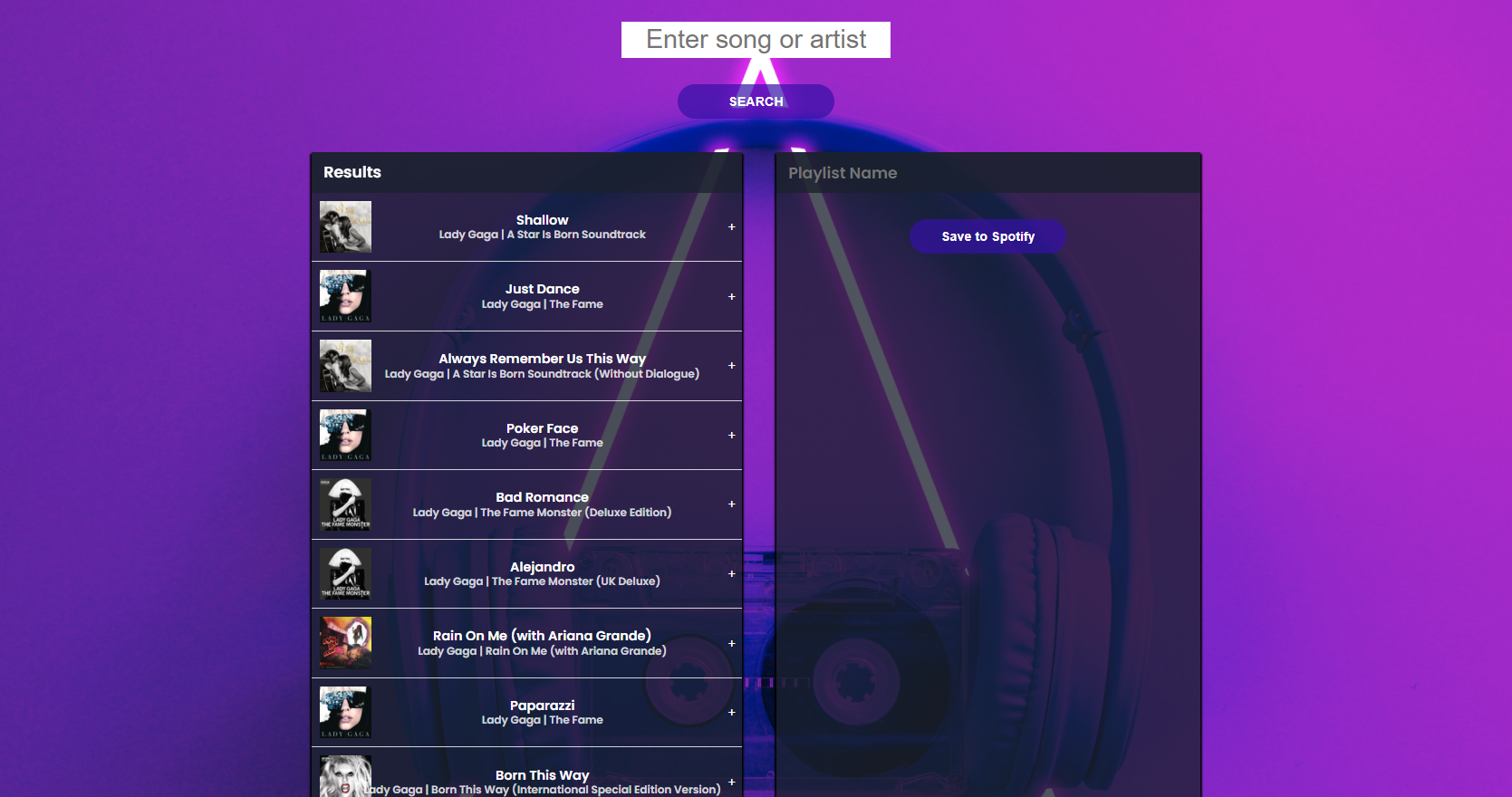Focus the song or artist search field
Screen dimensions: 1512x797
pyautogui.click(x=756, y=40)
